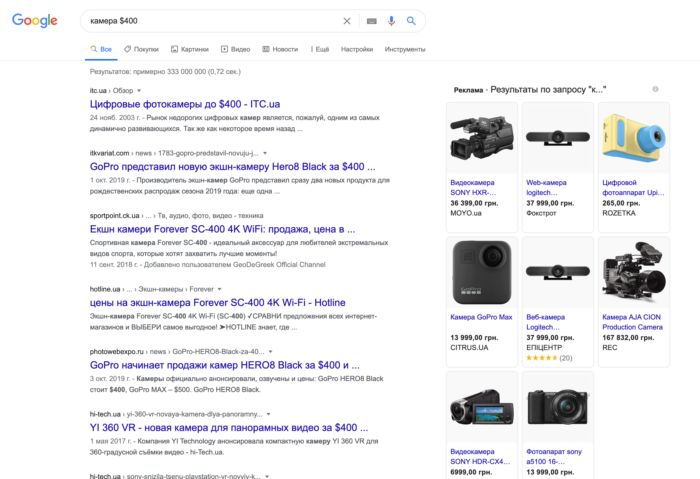Screen dimensions: 700x479
Task: Open Web-камера logitech product title
Action: (x=546, y=187)
